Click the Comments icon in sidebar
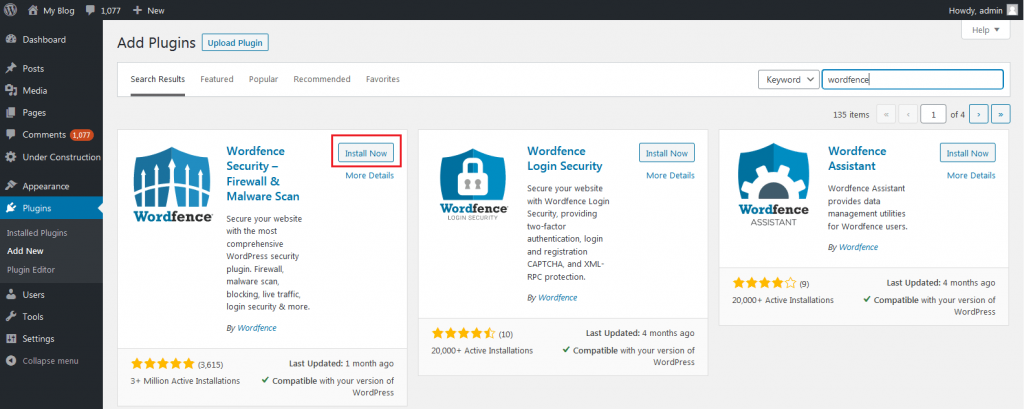This screenshot has width=1024, height=409. 10,135
